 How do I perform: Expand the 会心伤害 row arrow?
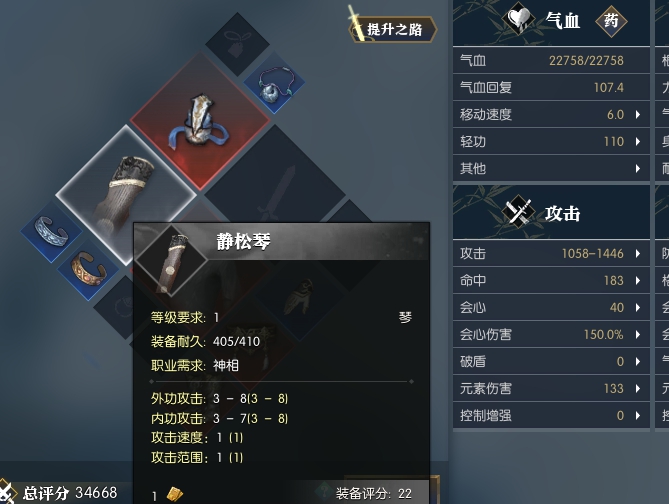point(638,334)
